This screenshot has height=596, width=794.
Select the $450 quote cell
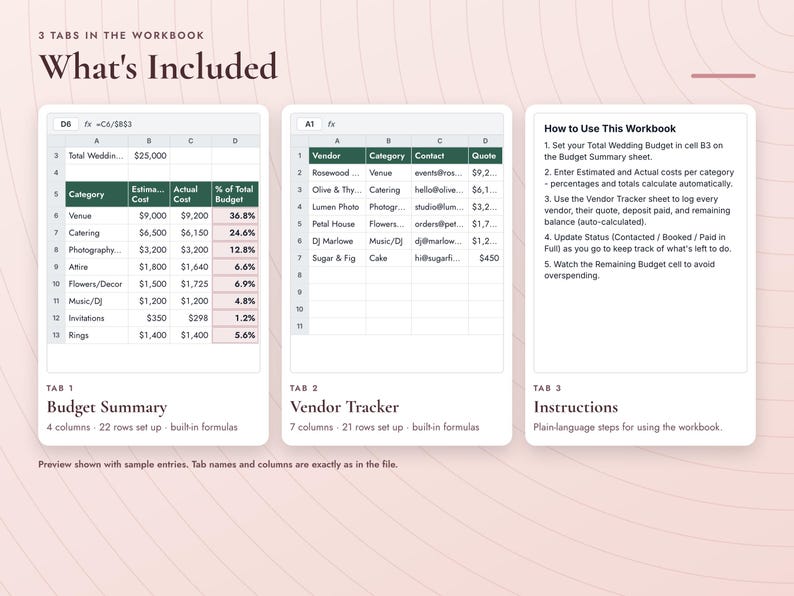coord(486,258)
